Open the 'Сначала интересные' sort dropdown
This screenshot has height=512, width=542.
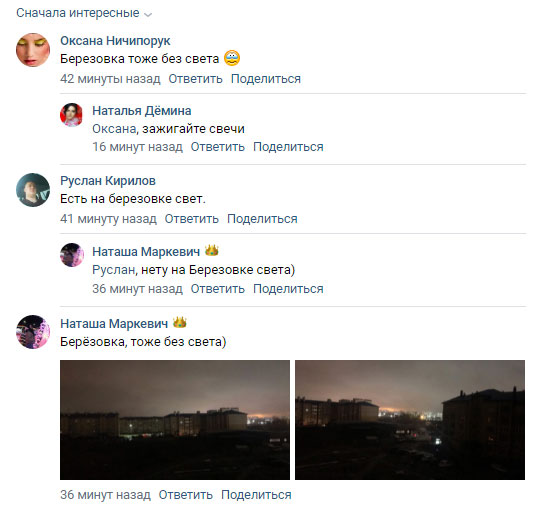[84, 13]
